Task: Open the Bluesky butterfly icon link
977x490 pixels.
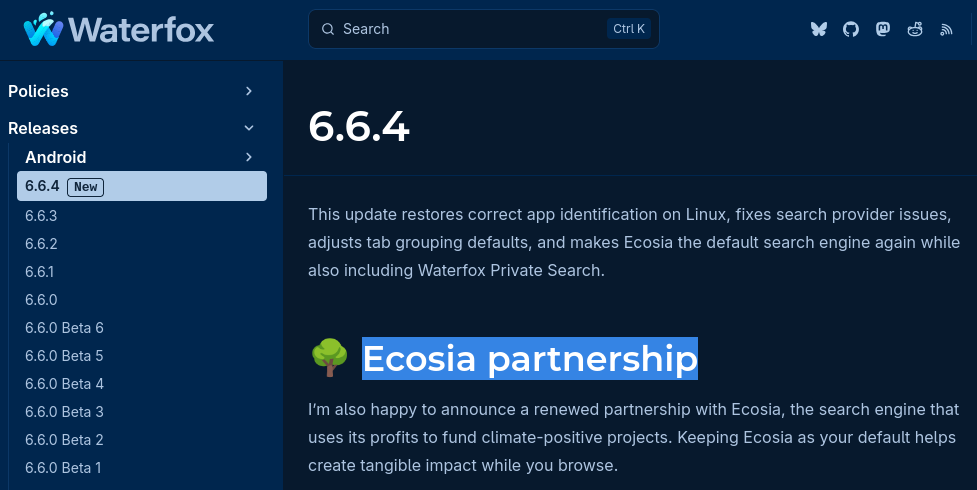Action: point(819,29)
